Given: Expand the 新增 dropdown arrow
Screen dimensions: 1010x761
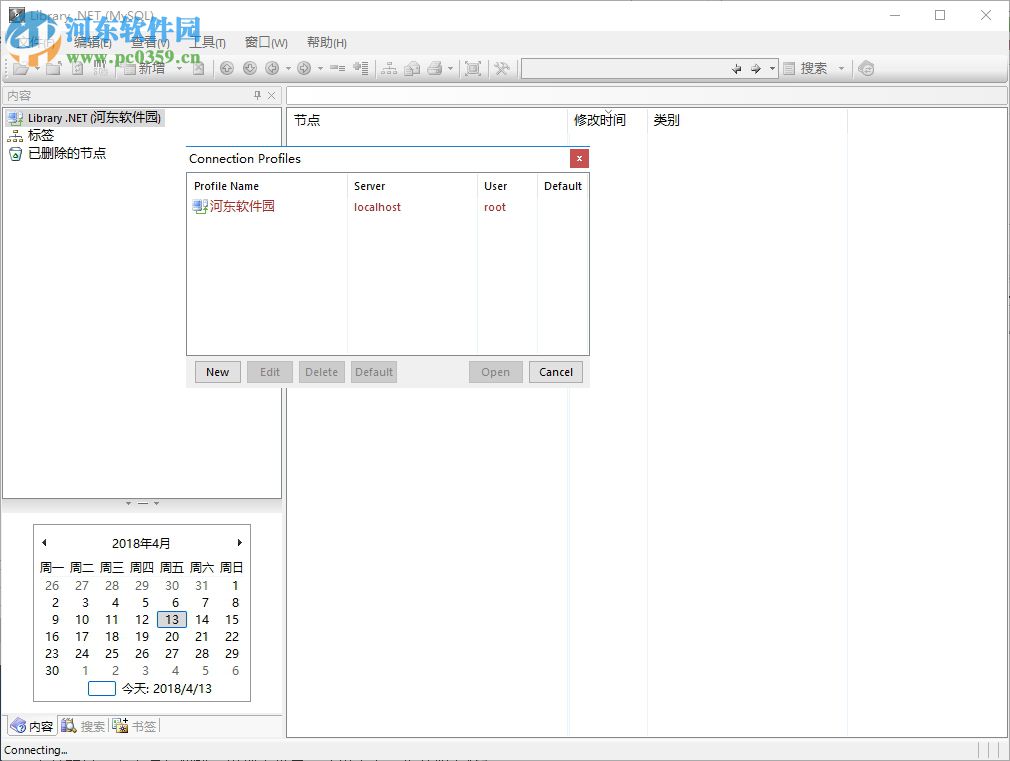Looking at the screenshot, I should point(179,68).
